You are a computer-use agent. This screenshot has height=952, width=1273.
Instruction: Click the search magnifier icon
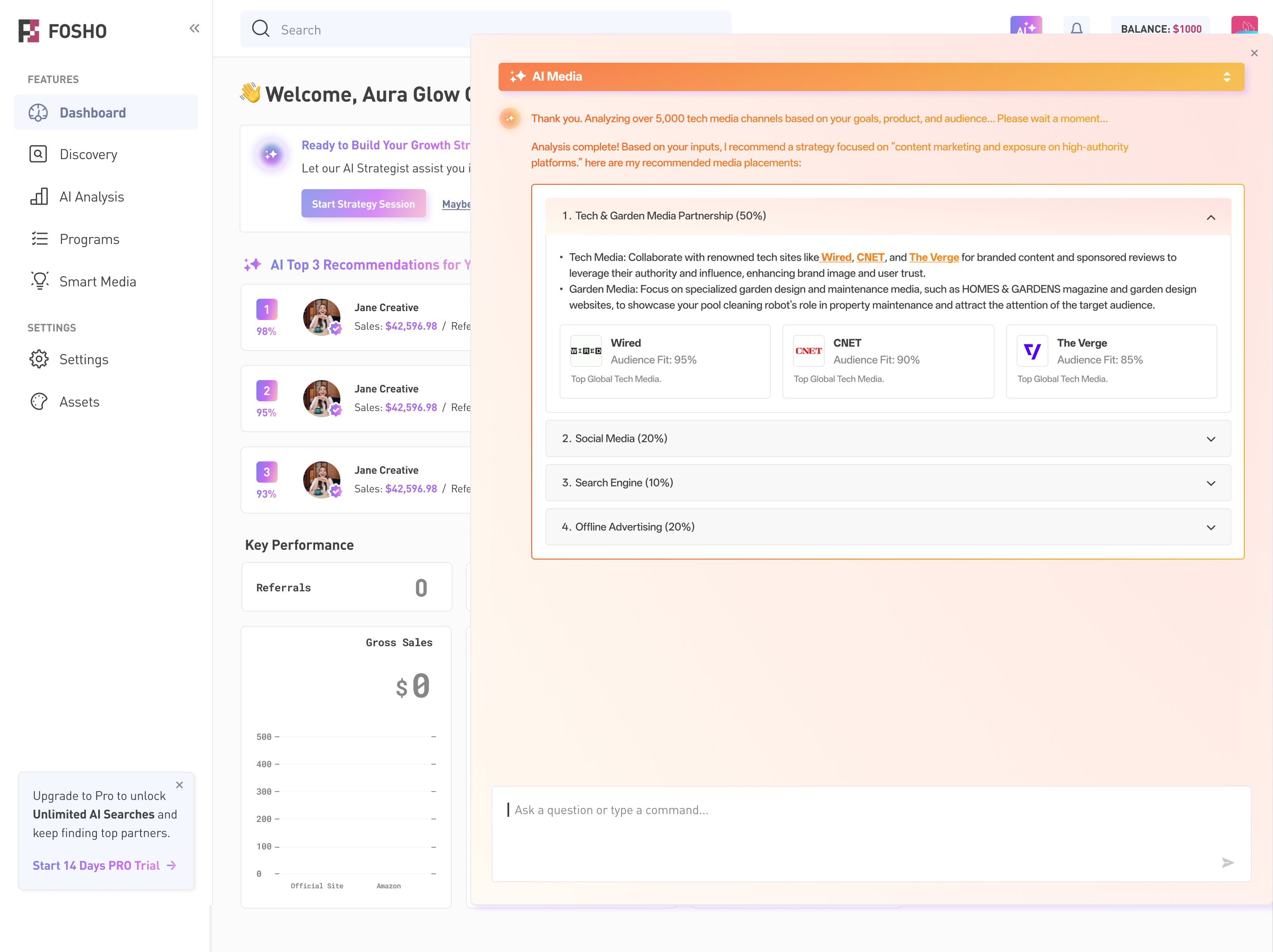tap(261, 29)
